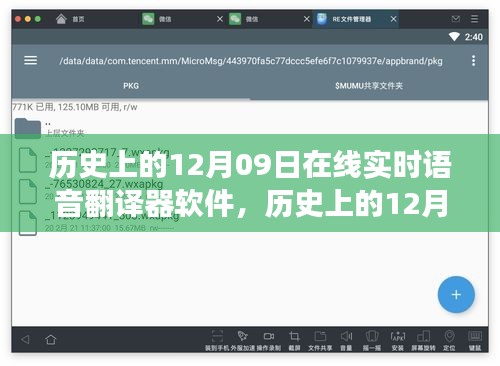Open 定位 location settings
Screen dimensions: 500x366
(449, 340)
